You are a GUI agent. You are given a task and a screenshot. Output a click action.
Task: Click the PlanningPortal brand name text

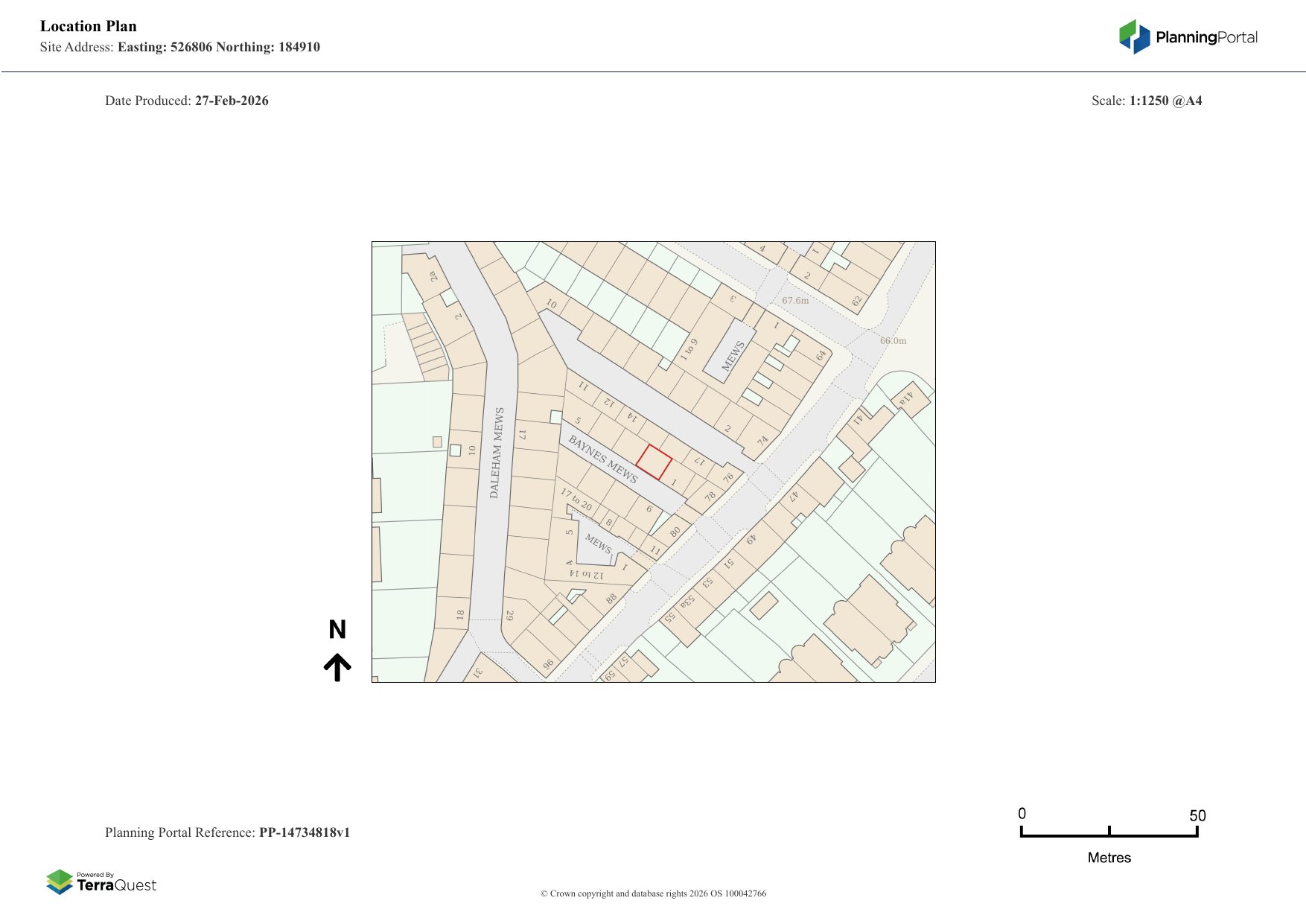pyautogui.click(x=1206, y=37)
